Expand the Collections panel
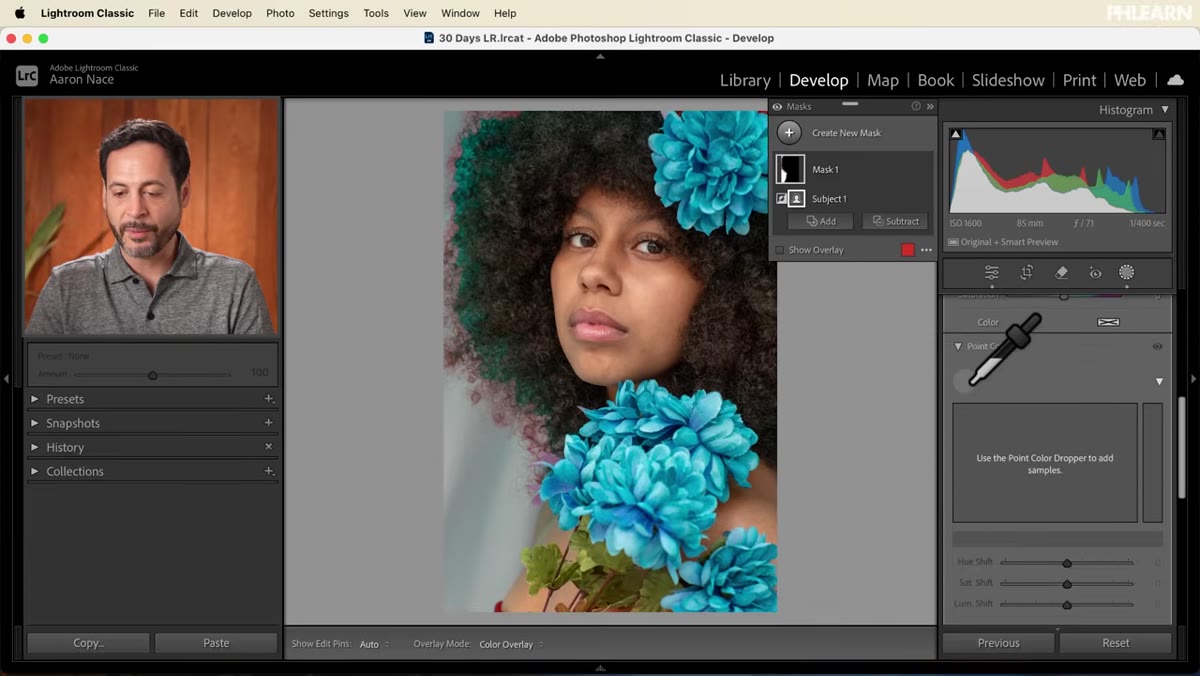The image size is (1200, 676). [34, 471]
